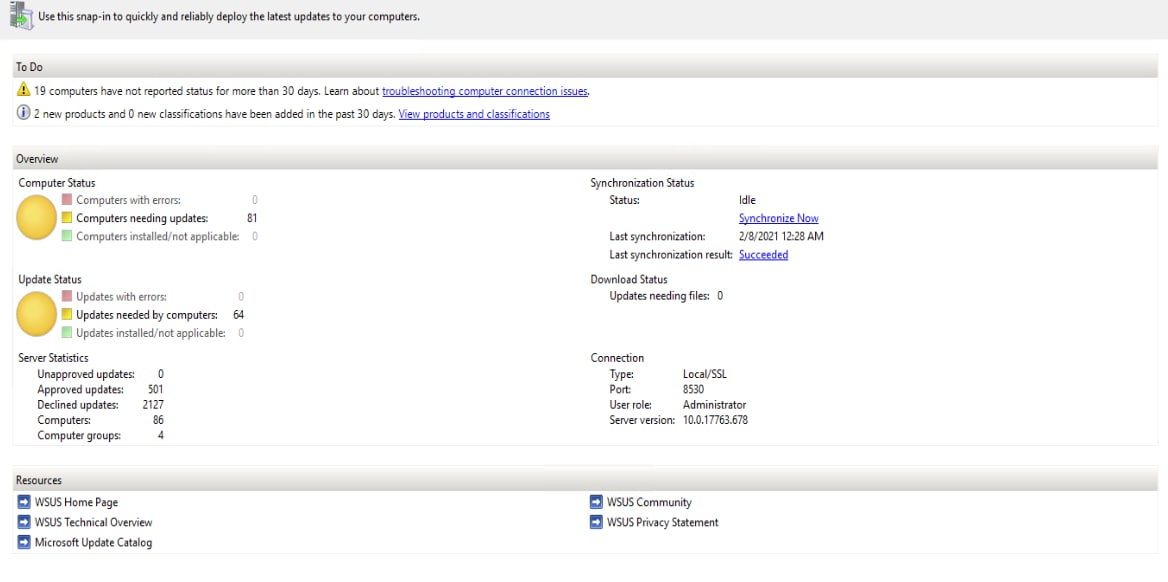Click the Download Status heading

pyautogui.click(x=629, y=279)
